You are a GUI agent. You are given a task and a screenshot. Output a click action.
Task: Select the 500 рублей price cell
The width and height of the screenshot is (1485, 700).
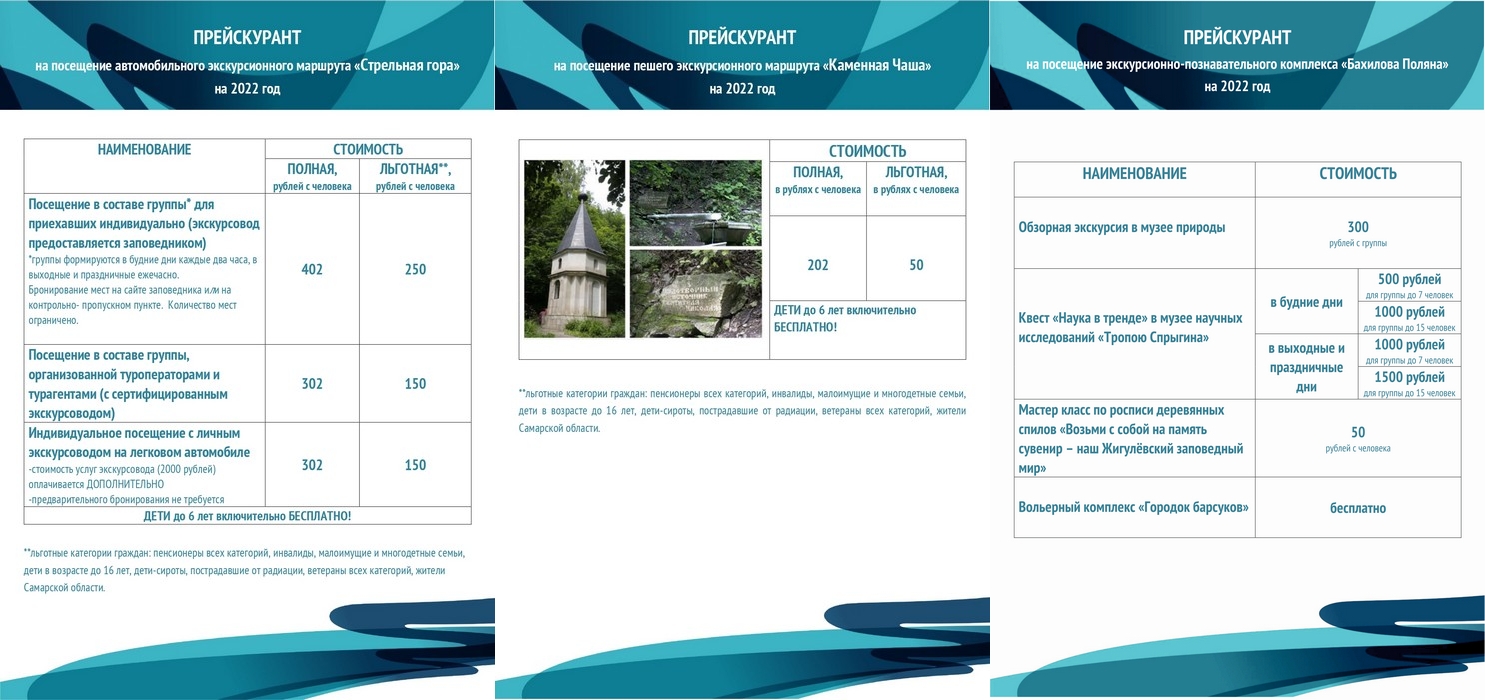click(x=1410, y=284)
